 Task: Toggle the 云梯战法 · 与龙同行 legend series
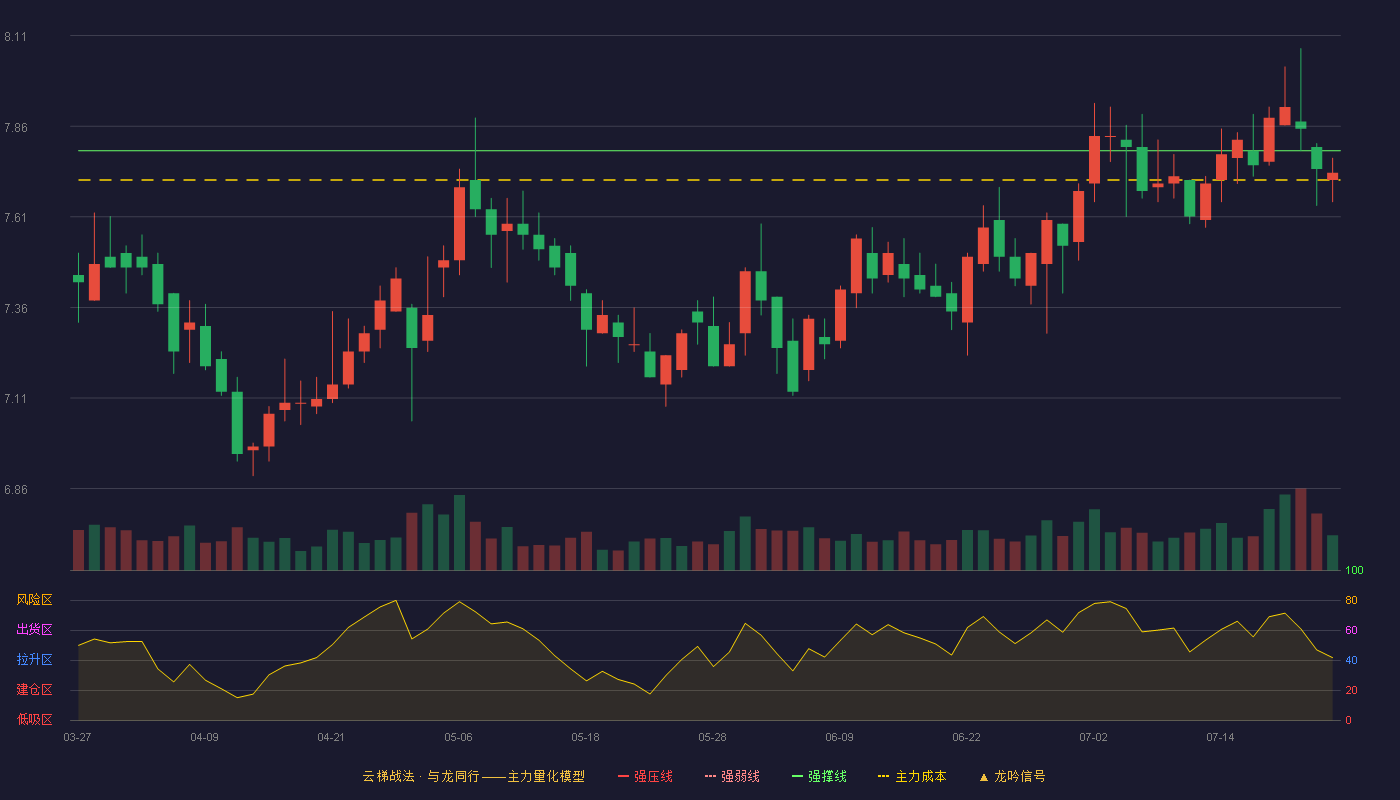click(x=473, y=776)
